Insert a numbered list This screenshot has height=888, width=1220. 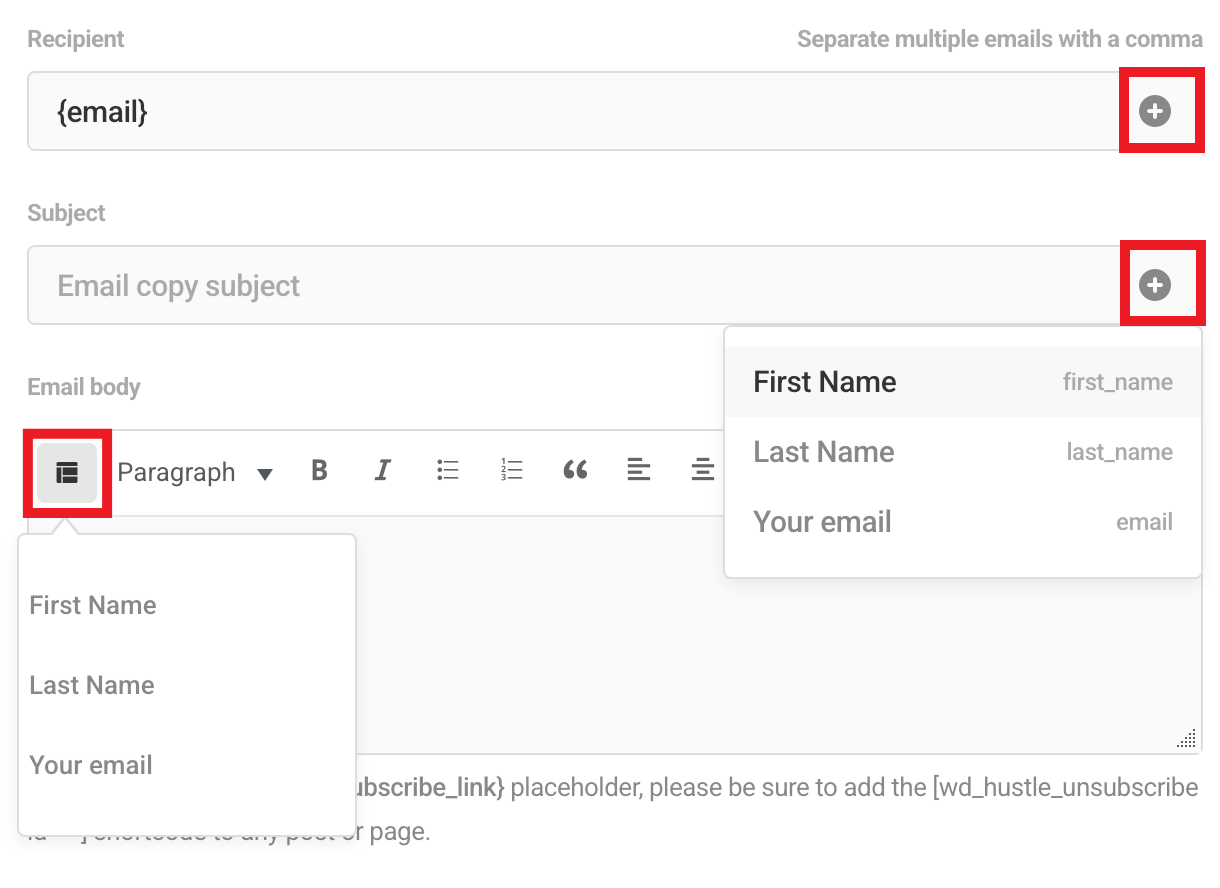511,470
